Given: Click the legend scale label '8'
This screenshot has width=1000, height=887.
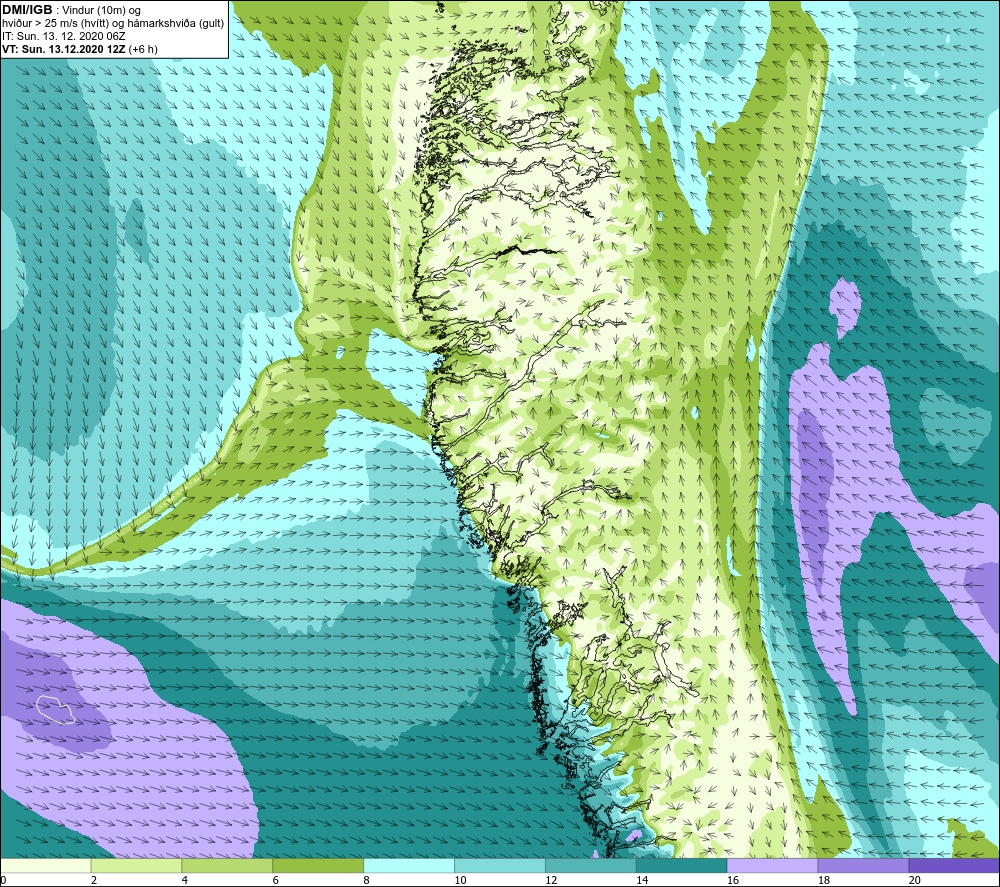Looking at the screenshot, I should coord(367,880).
